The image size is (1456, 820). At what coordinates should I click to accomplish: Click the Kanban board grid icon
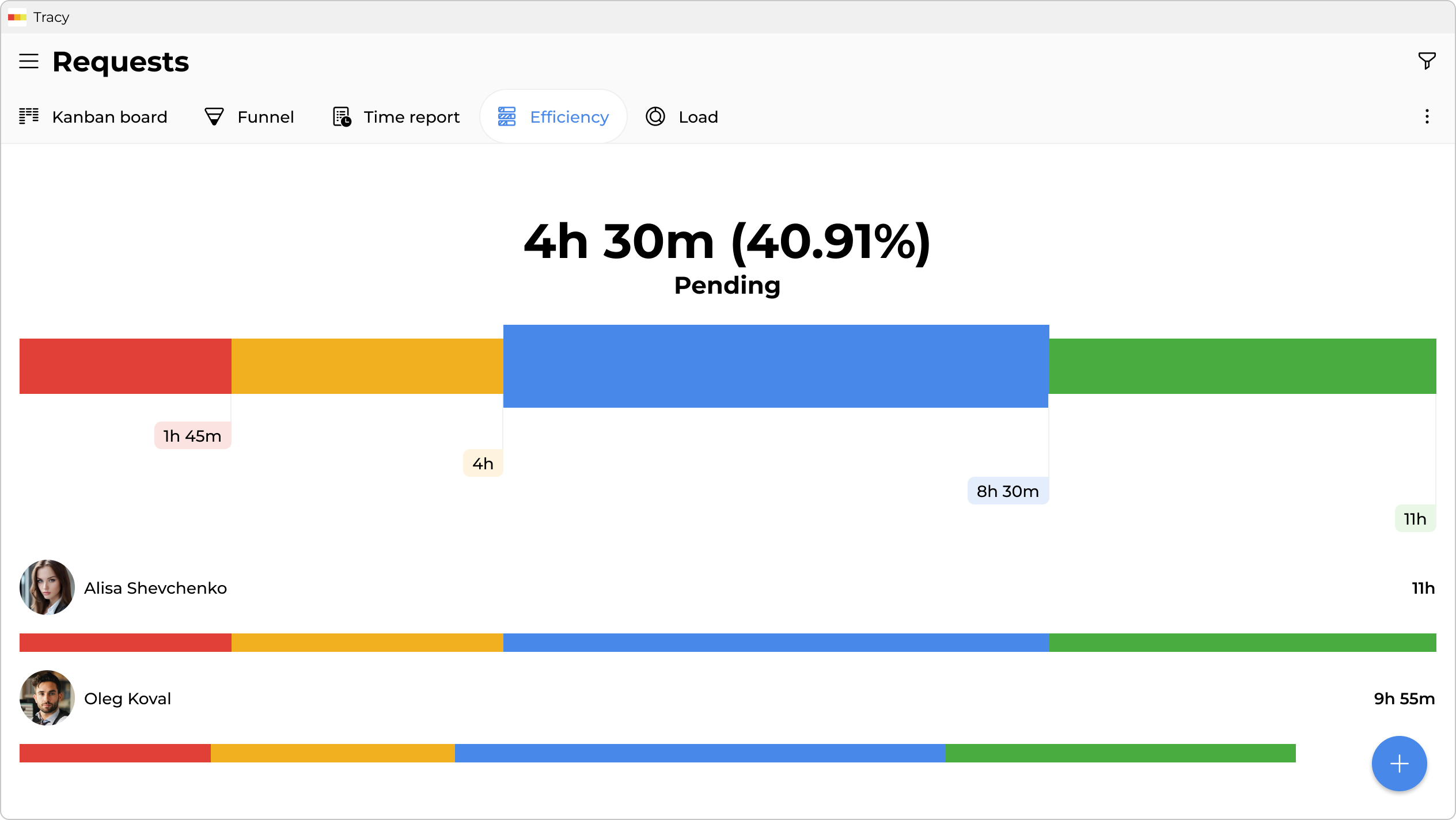(29, 116)
